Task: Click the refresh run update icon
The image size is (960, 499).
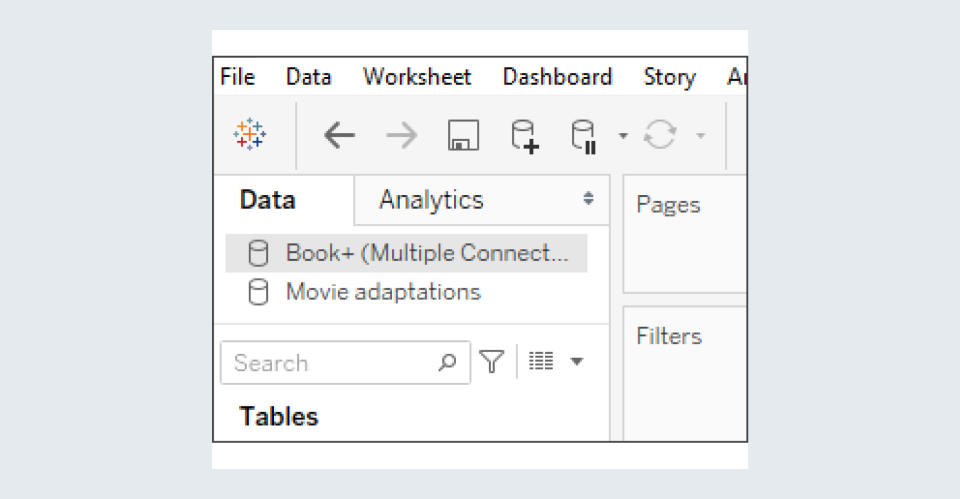Action: [x=660, y=134]
